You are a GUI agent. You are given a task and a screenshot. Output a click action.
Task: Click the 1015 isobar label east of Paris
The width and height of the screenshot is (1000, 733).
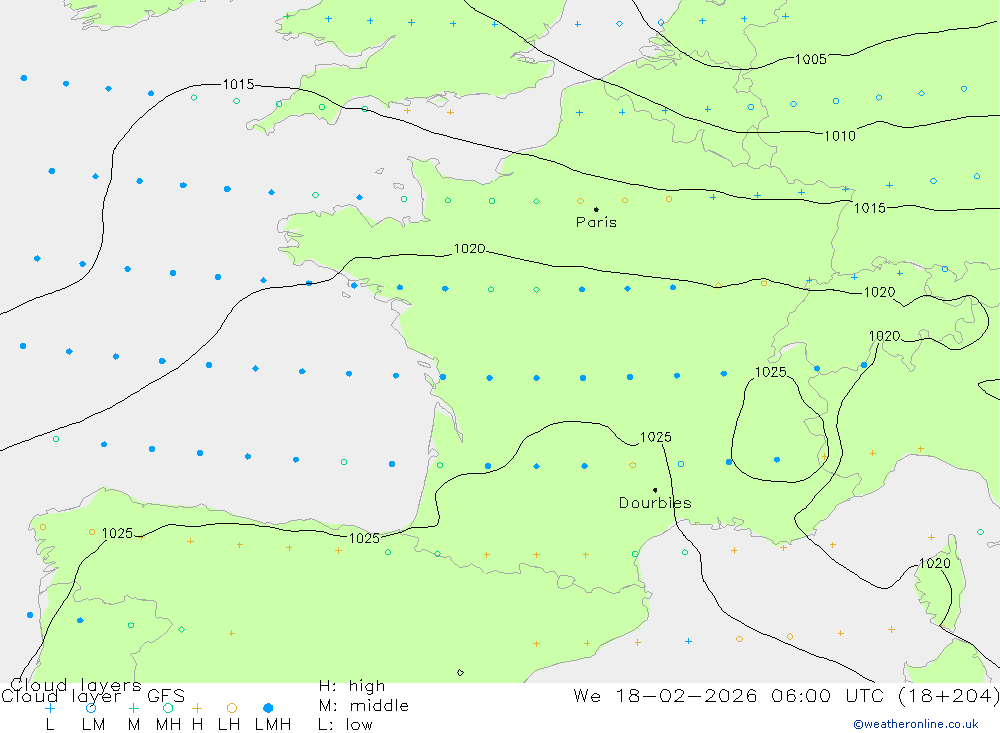click(x=869, y=208)
